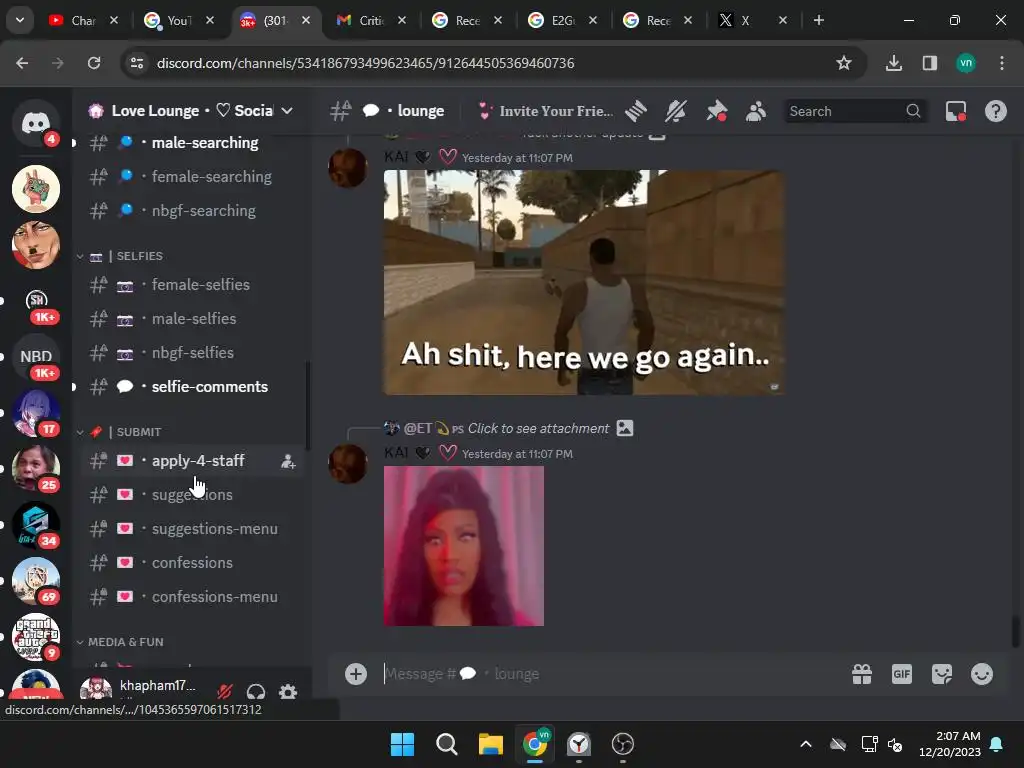Select server icon with 69 badge

point(36,581)
